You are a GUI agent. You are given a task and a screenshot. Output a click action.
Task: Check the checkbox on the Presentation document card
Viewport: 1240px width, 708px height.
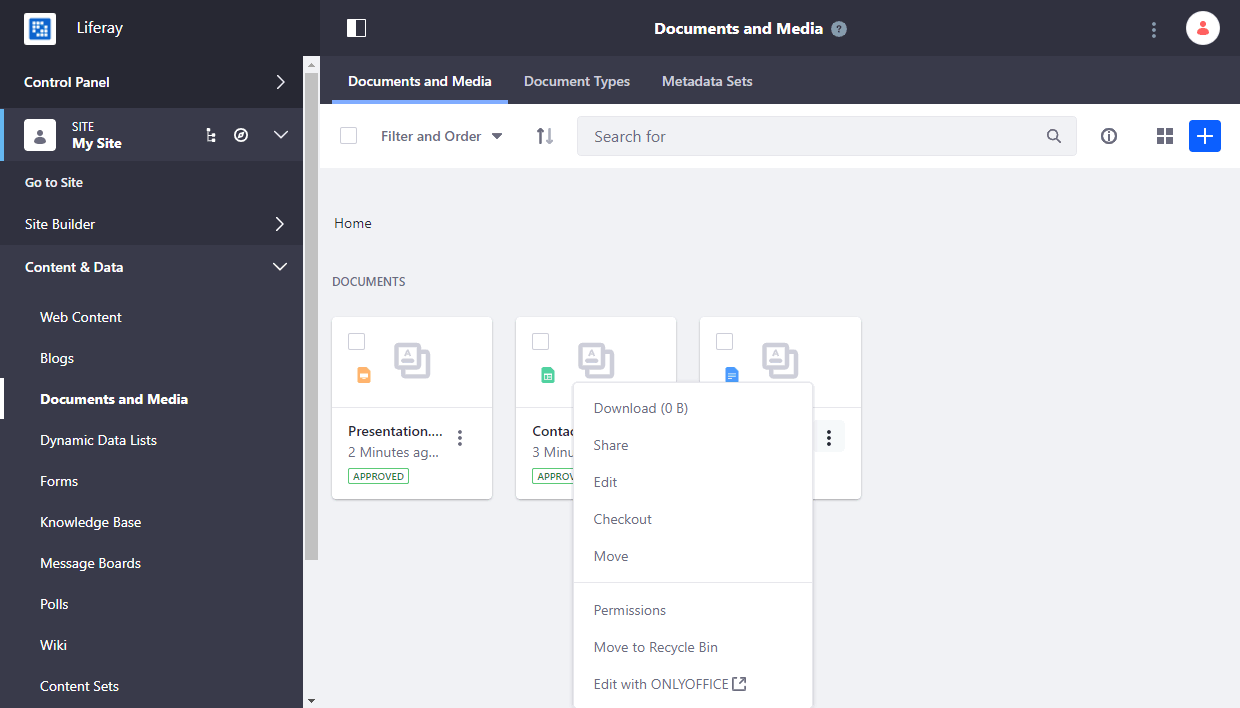(356, 341)
